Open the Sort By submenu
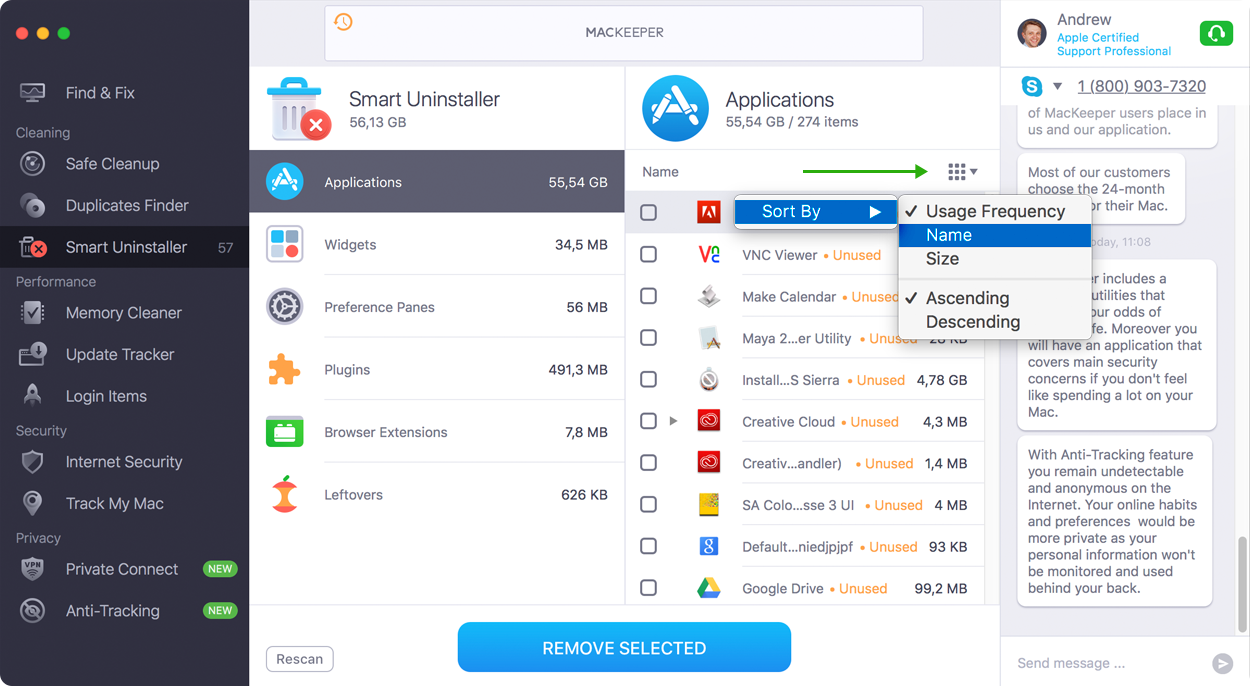This screenshot has height=686, width=1250. (x=816, y=211)
